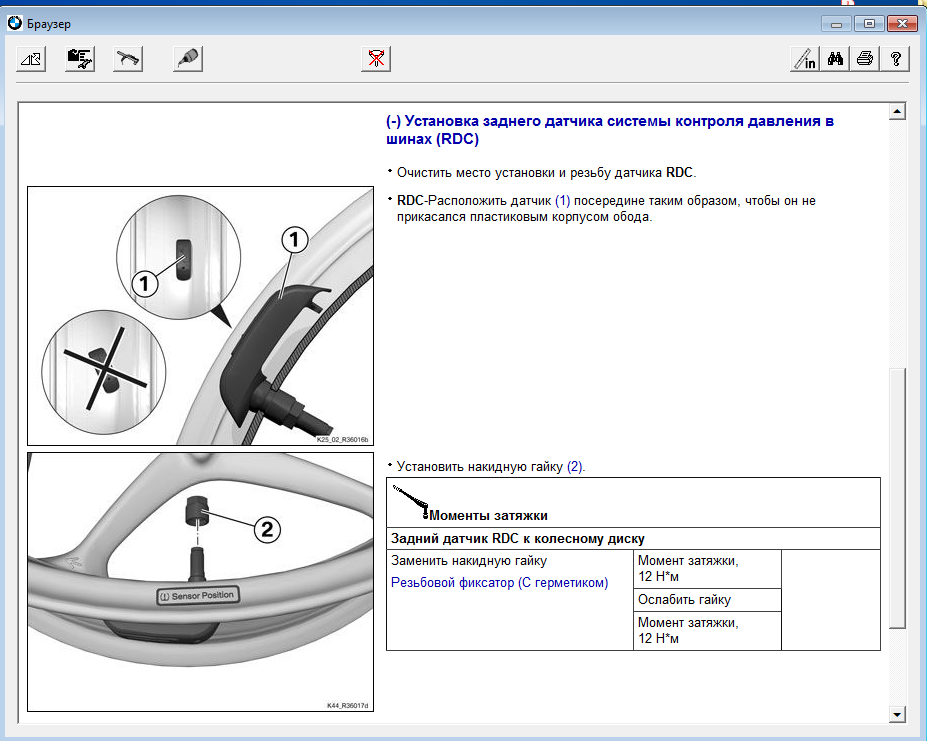Click the ruler 'in' units icon
927x741 pixels.
805,59
